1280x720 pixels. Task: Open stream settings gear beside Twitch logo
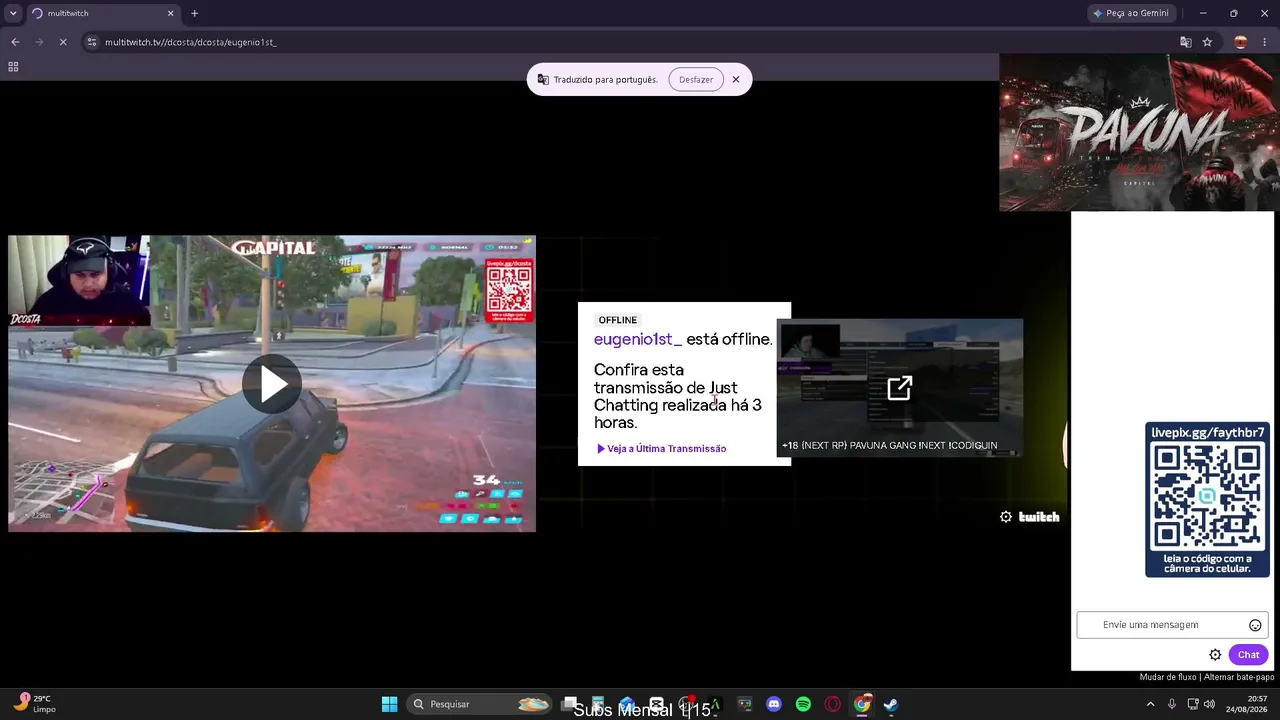[x=1006, y=517]
